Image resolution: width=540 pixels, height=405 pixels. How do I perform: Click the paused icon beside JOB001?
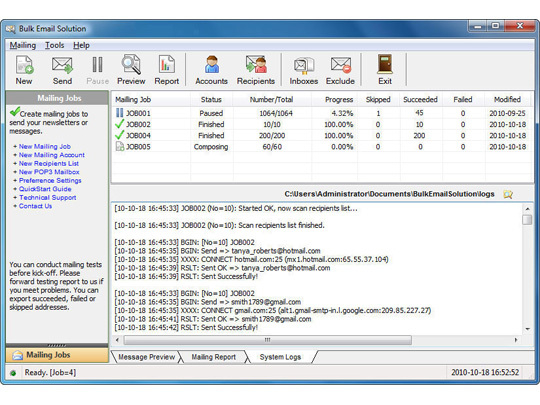coord(120,113)
